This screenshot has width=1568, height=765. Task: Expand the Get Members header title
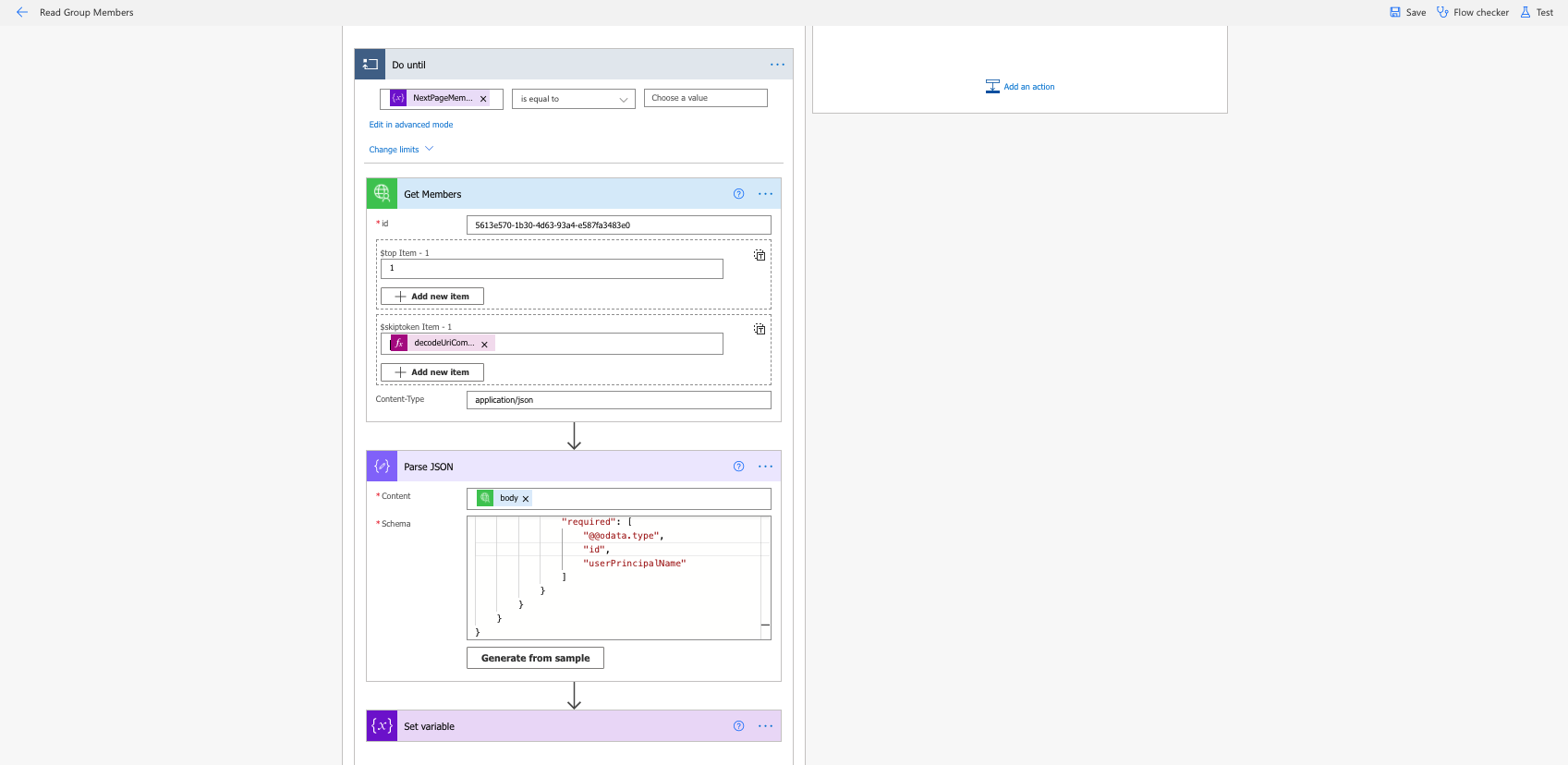tap(432, 194)
